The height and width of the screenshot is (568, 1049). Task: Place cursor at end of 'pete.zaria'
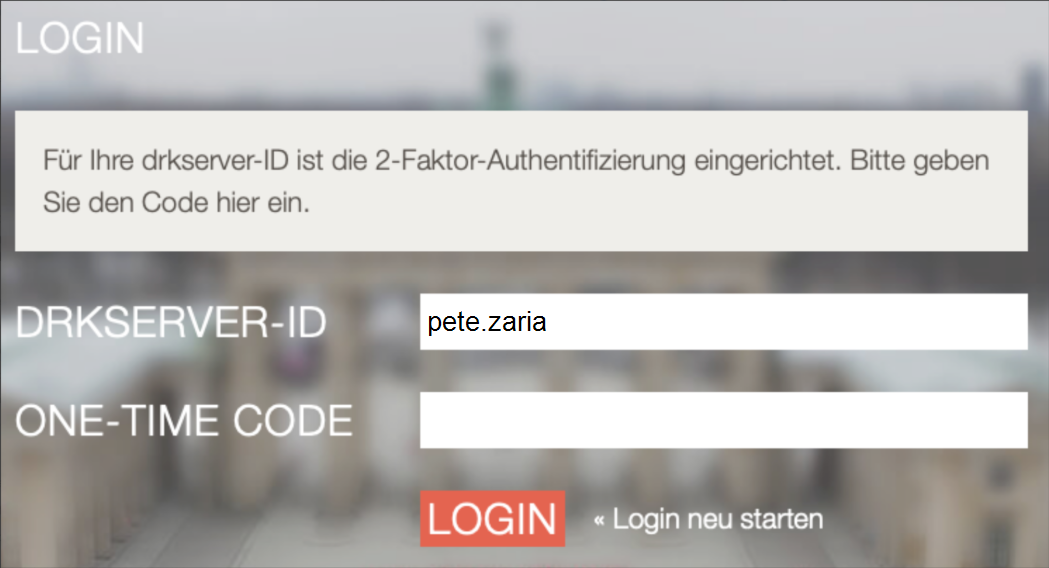pyautogui.click(x=548, y=322)
